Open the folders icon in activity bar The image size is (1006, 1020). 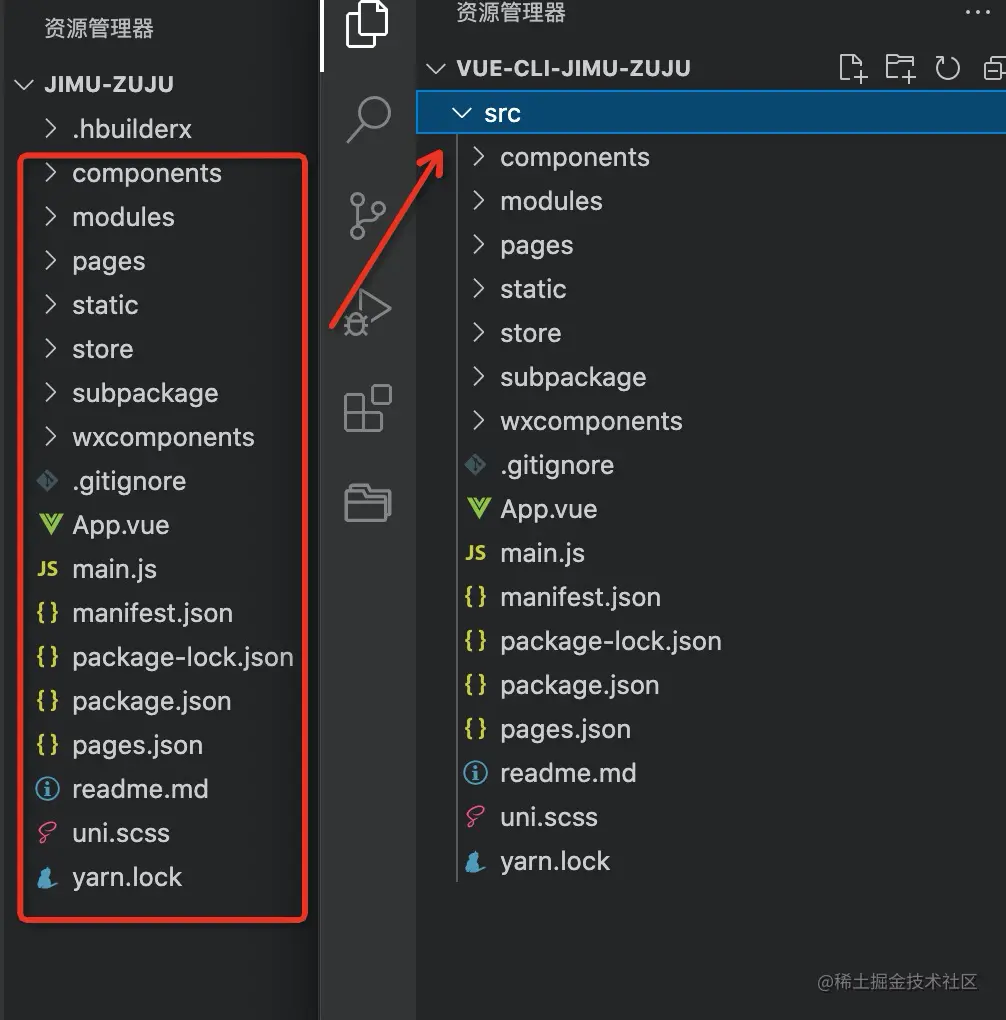tap(367, 502)
